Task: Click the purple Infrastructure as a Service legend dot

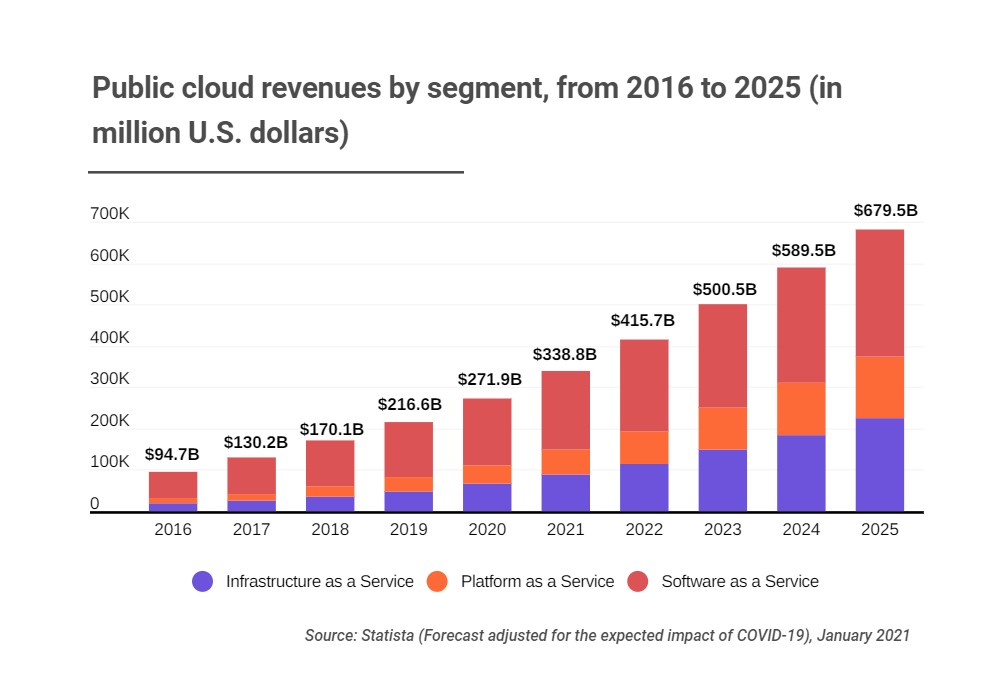Action: pyautogui.click(x=202, y=582)
